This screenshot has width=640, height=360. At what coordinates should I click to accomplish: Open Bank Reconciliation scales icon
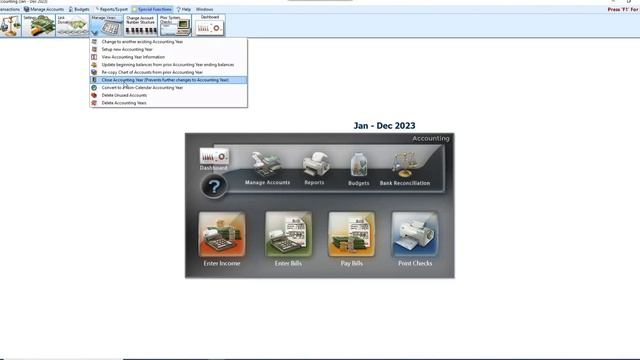[x=404, y=169]
